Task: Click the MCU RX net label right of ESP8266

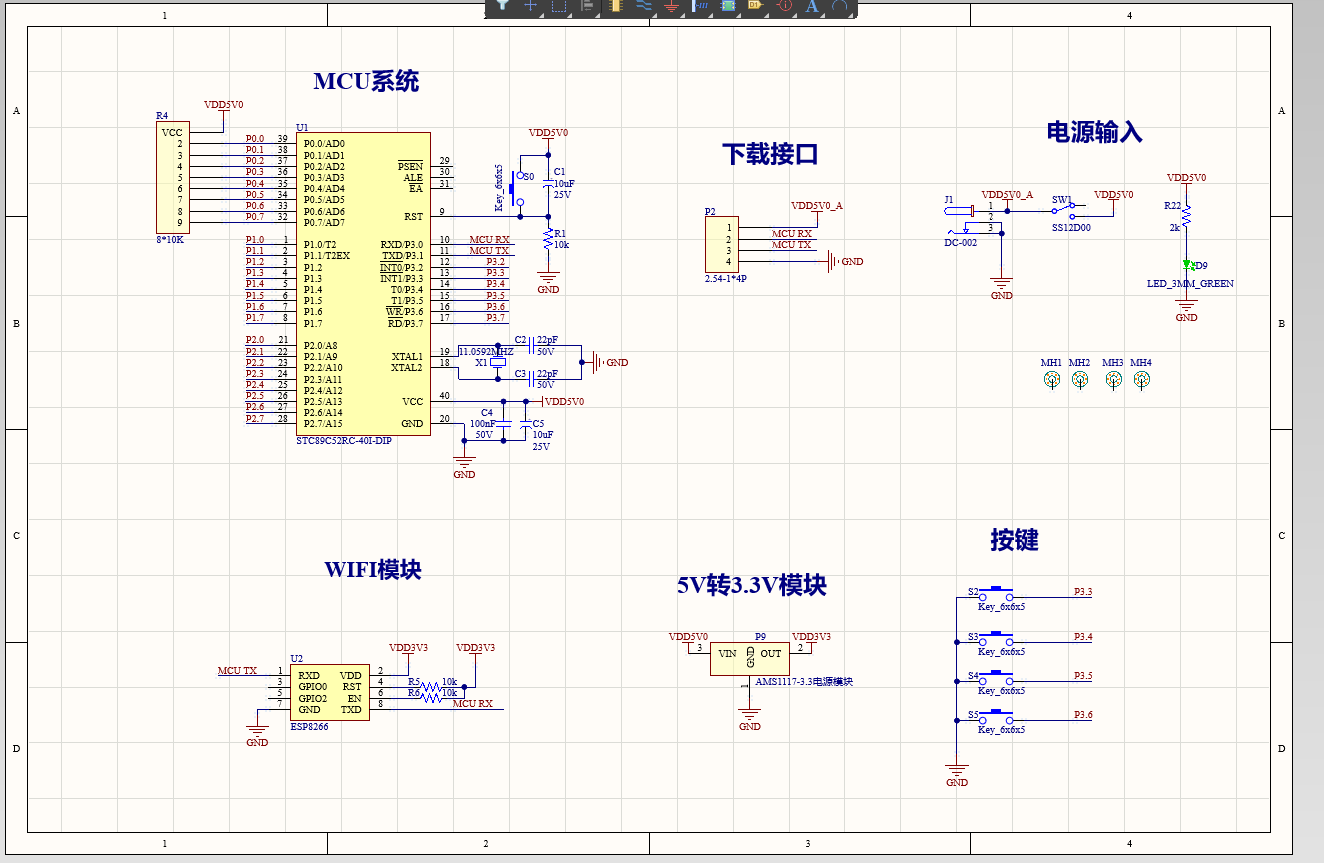Action: click(473, 704)
